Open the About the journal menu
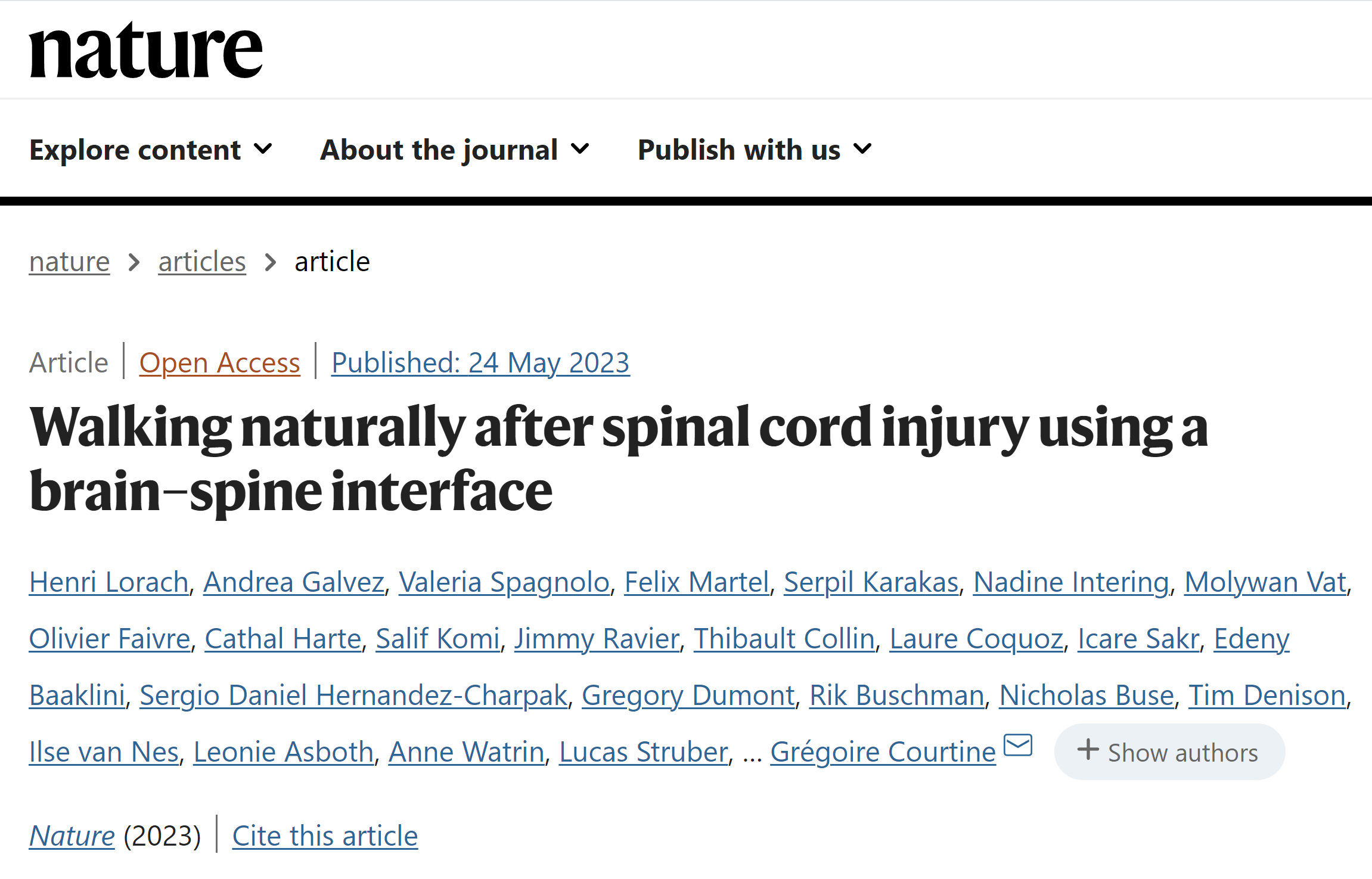Screen dimensions: 1372x879 click(455, 150)
